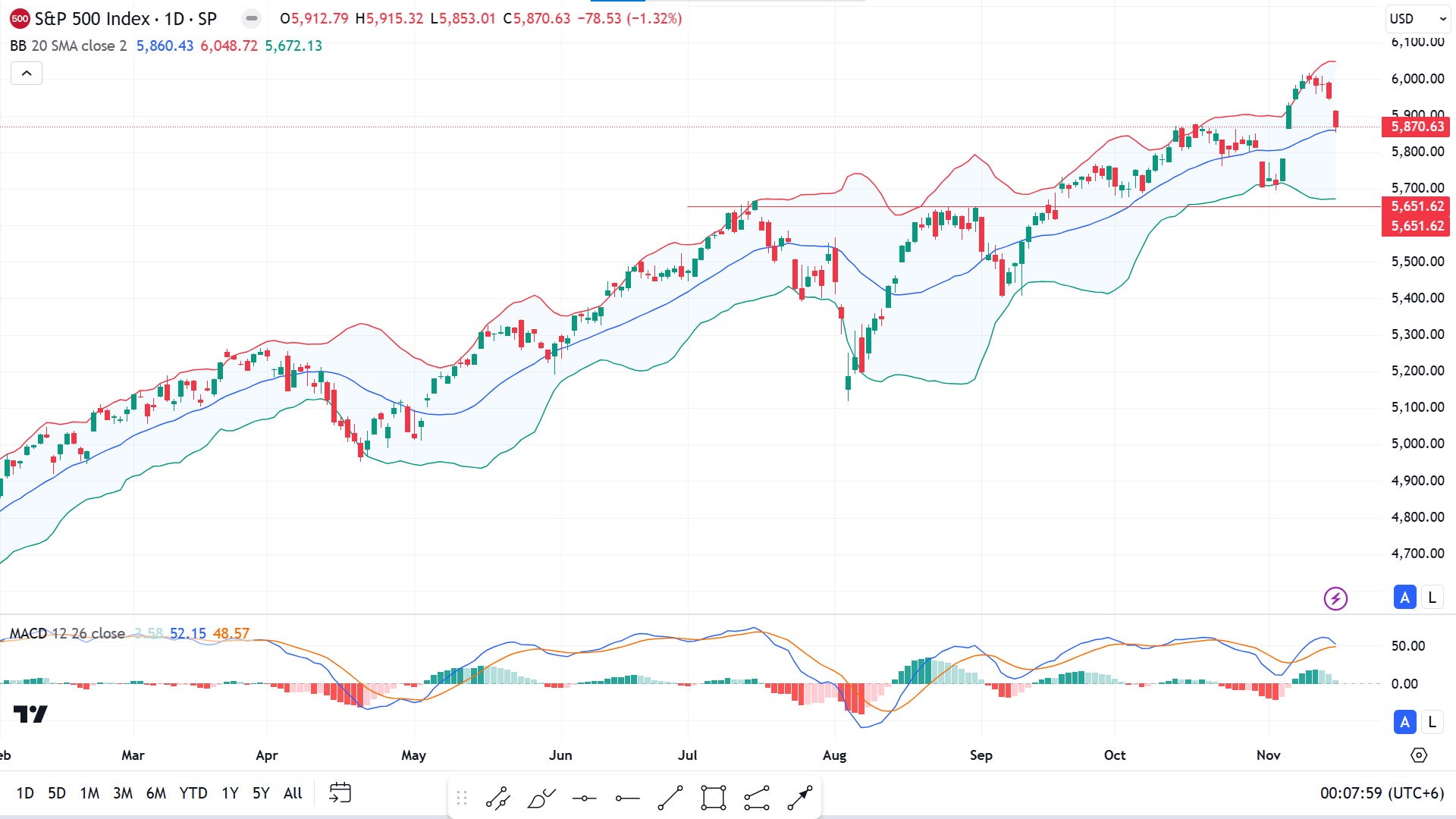Click the 5,870.63 current price label
This screenshot has height=819, width=1456.
tap(1417, 127)
